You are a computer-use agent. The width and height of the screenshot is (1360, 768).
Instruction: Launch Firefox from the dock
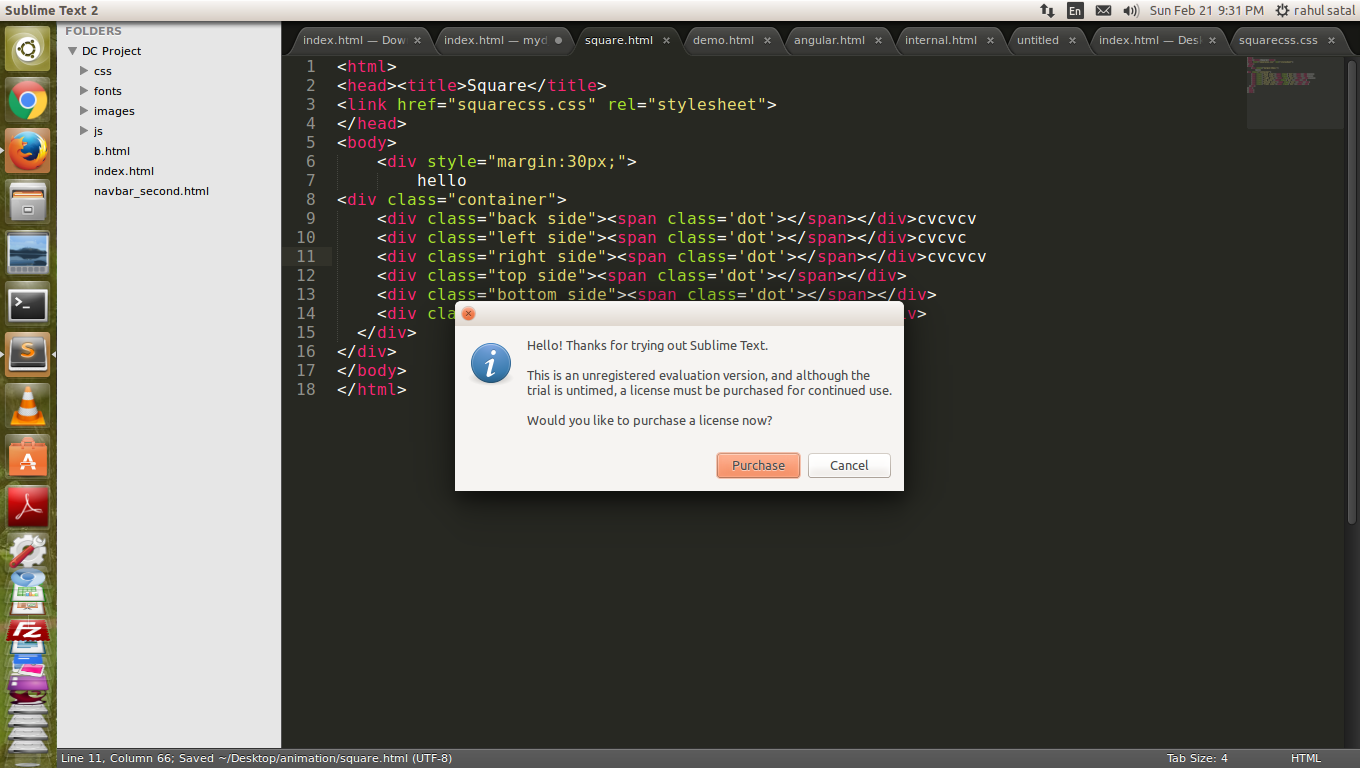(27, 151)
